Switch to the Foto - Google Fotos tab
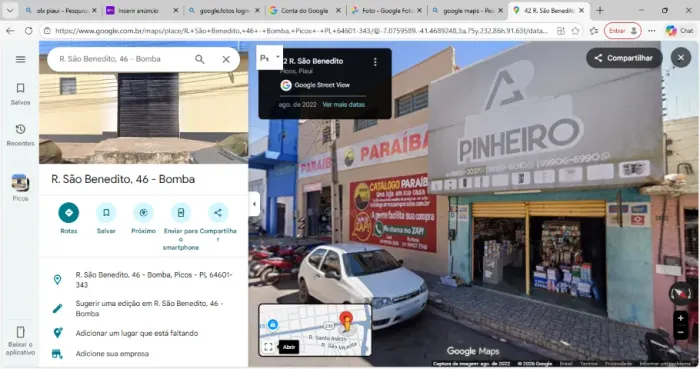 point(386,10)
